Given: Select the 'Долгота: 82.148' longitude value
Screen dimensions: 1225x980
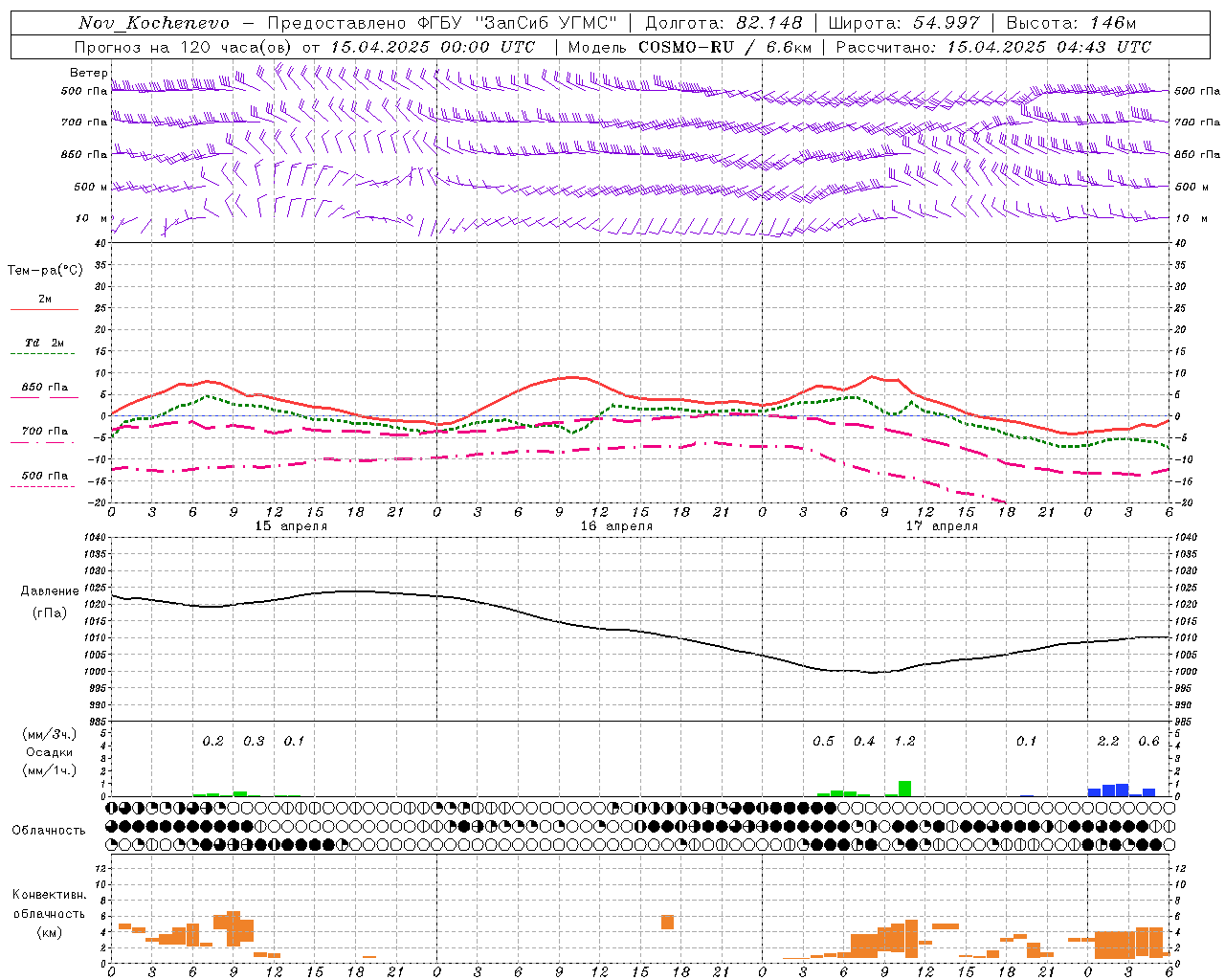Looking at the screenshot, I should pyautogui.click(x=724, y=23).
